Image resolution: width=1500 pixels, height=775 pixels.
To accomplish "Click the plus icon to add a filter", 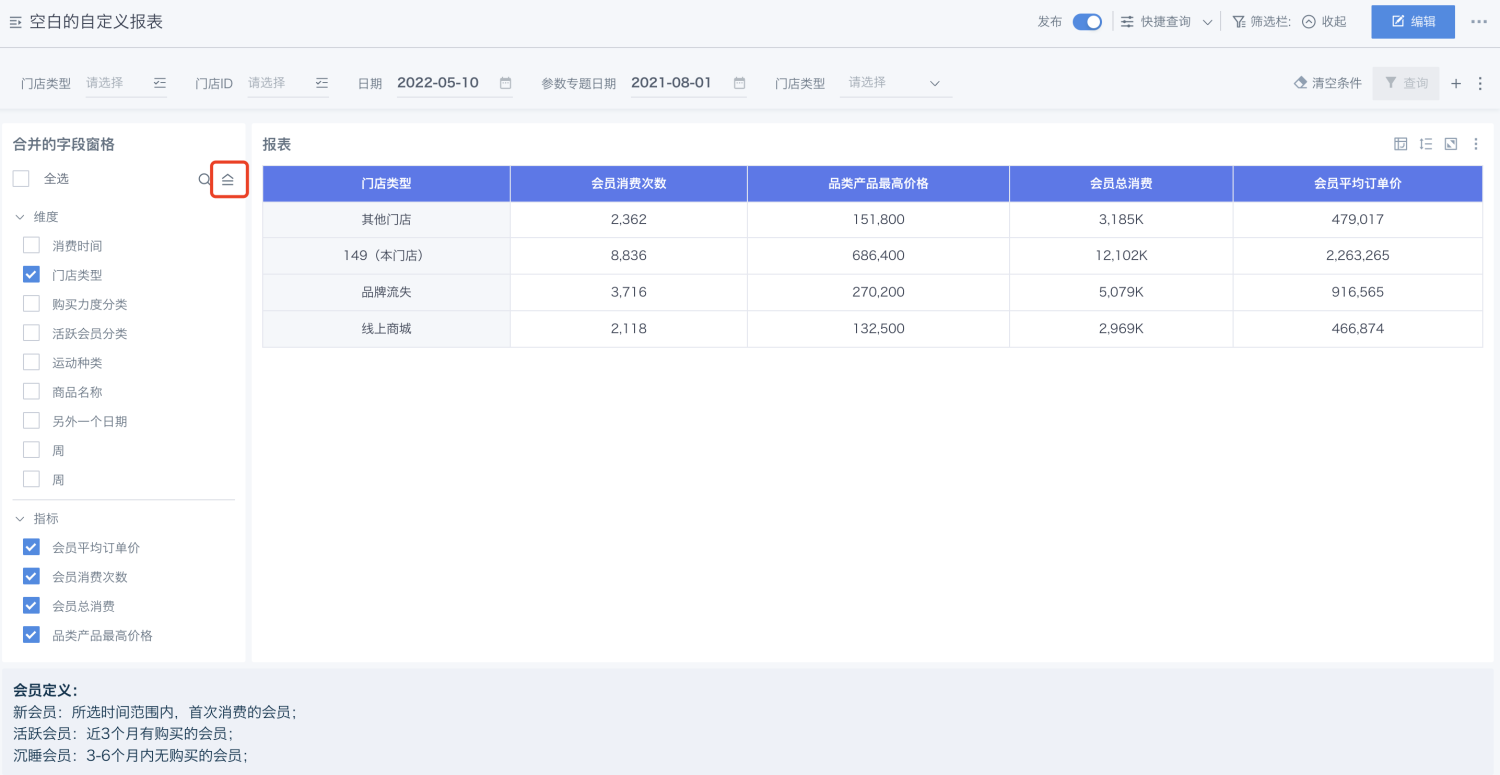I will [x=1456, y=84].
